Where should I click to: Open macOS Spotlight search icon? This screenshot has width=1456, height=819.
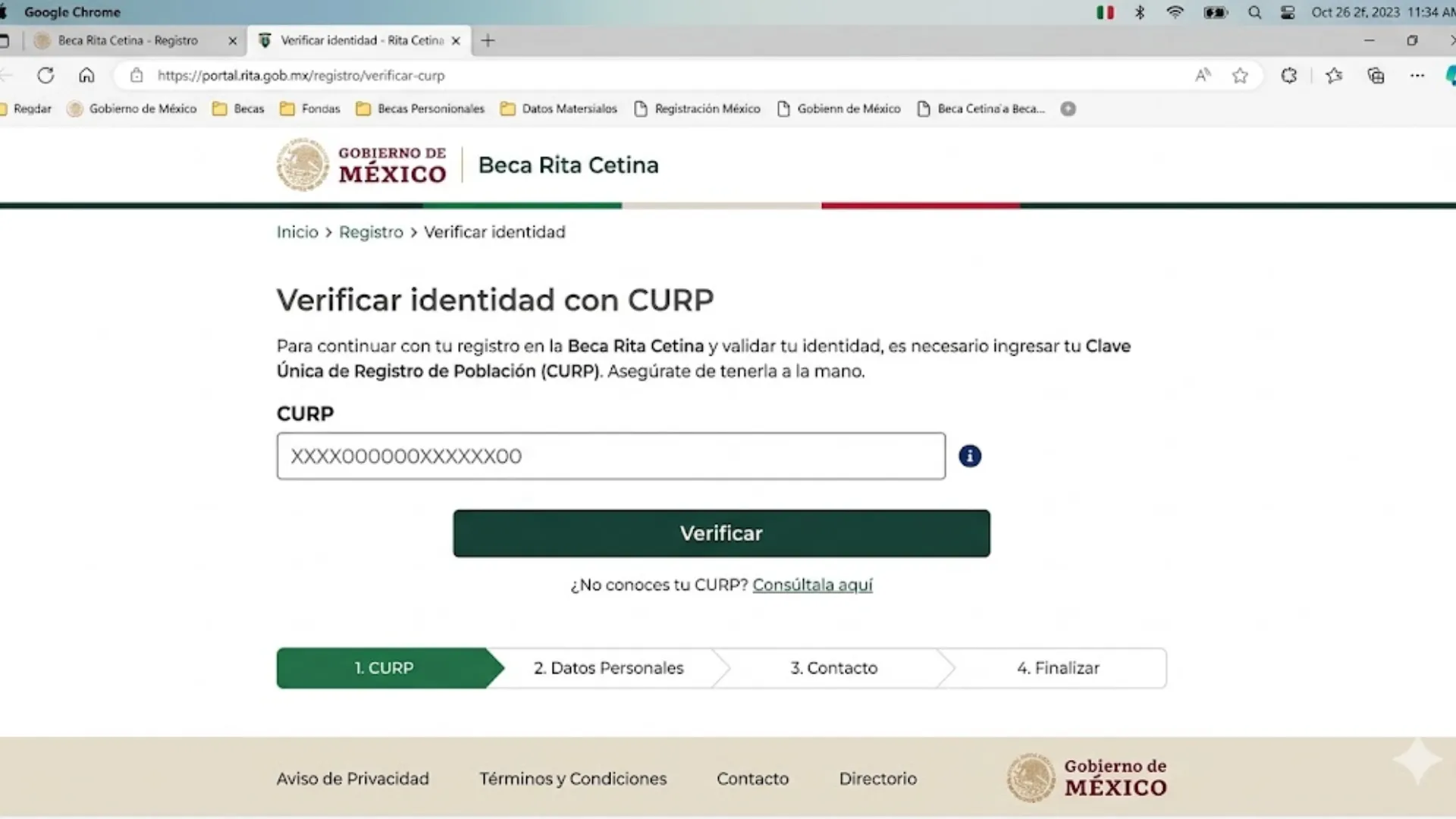tap(1254, 12)
